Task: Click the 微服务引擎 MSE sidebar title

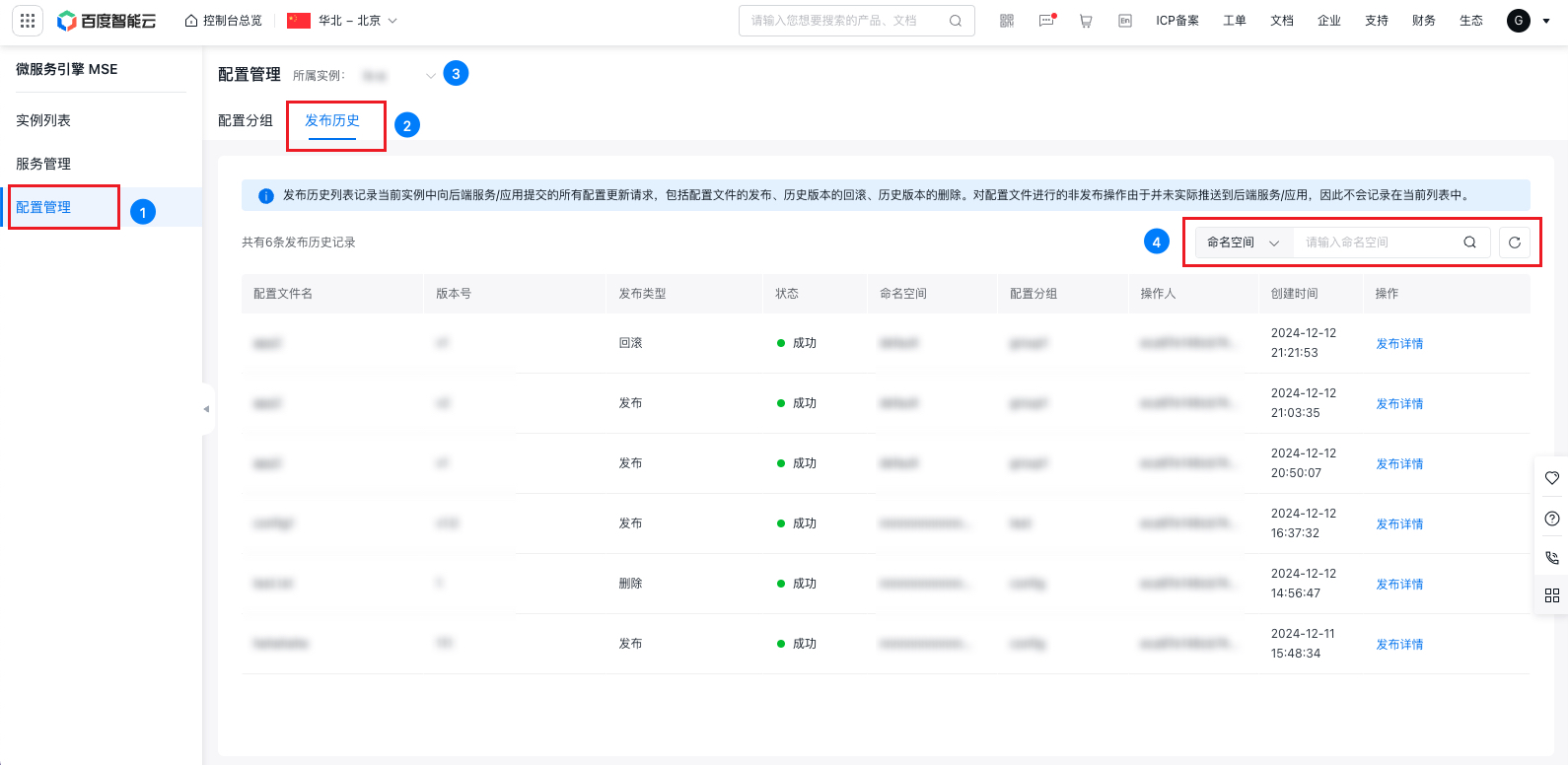Action: (67, 69)
